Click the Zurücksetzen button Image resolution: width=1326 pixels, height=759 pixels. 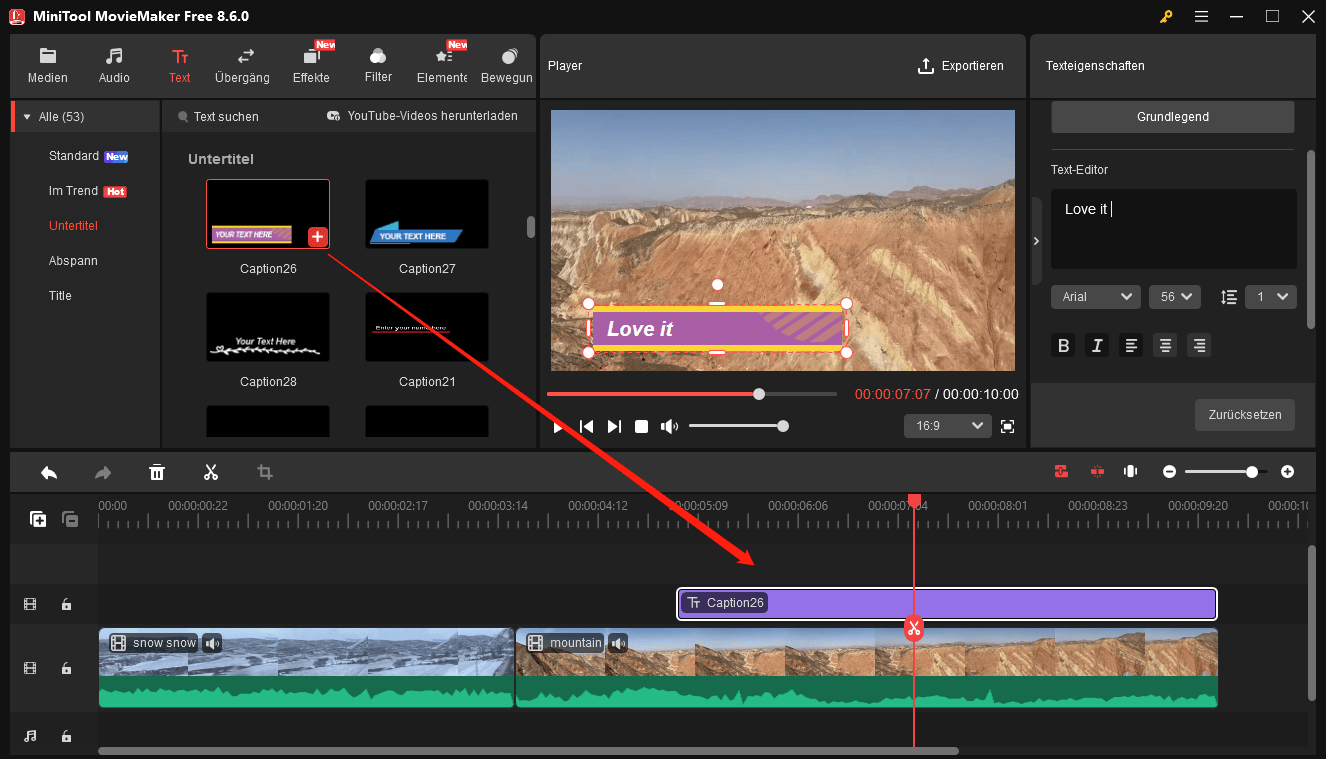1244,414
